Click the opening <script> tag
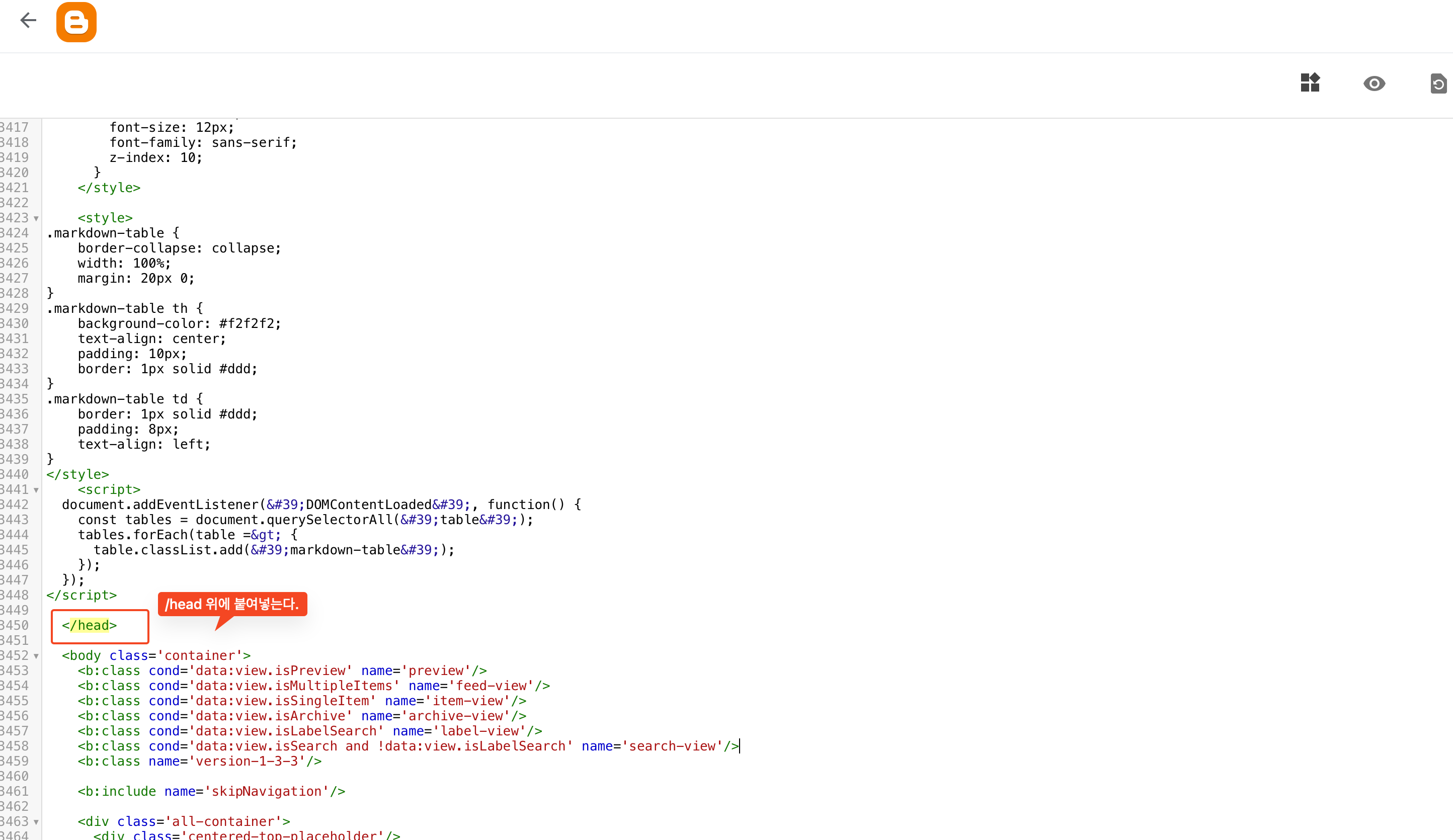This screenshot has height=840, width=1453. (109, 489)
